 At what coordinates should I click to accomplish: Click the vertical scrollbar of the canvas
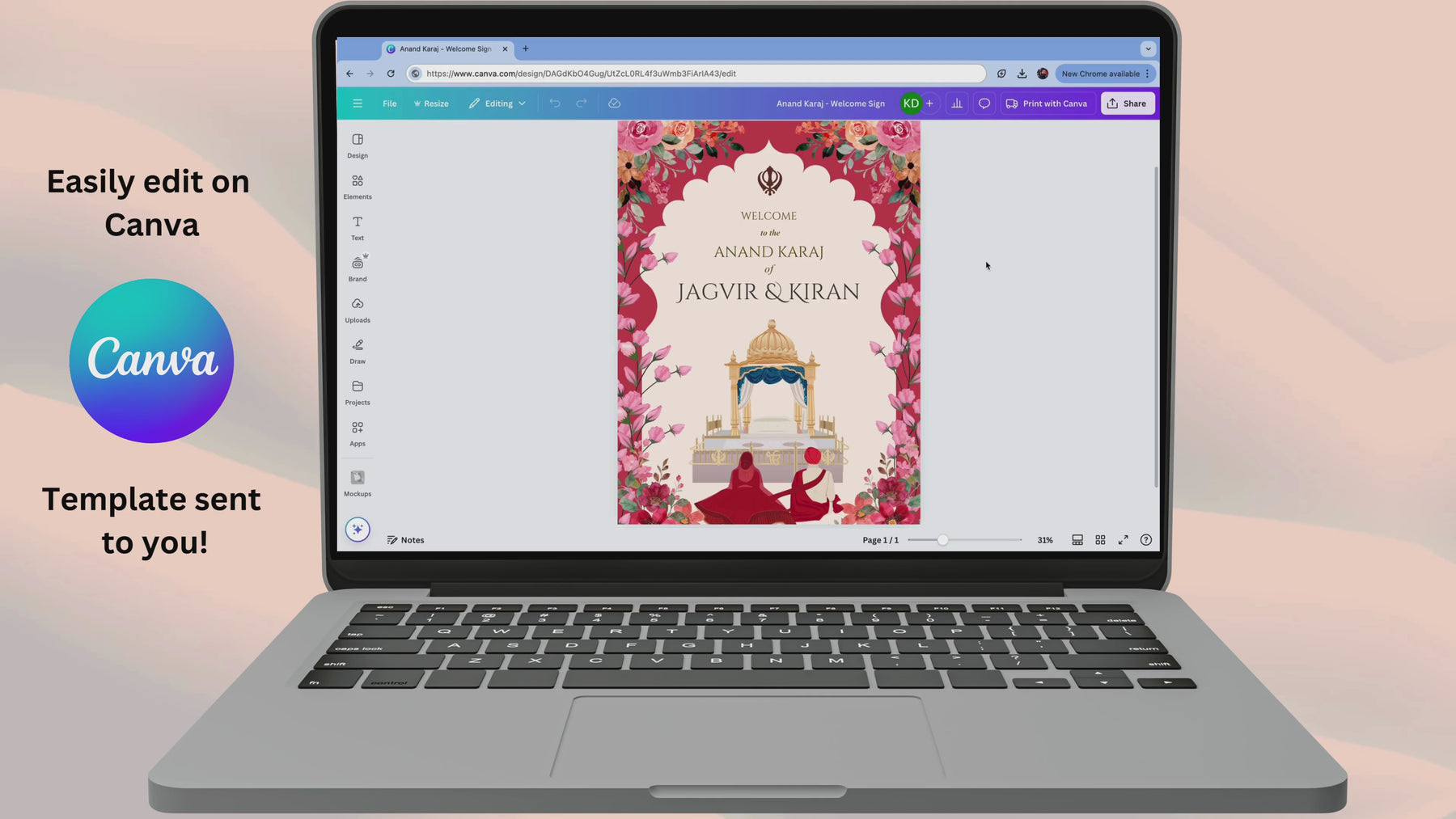click(1156, 327)
